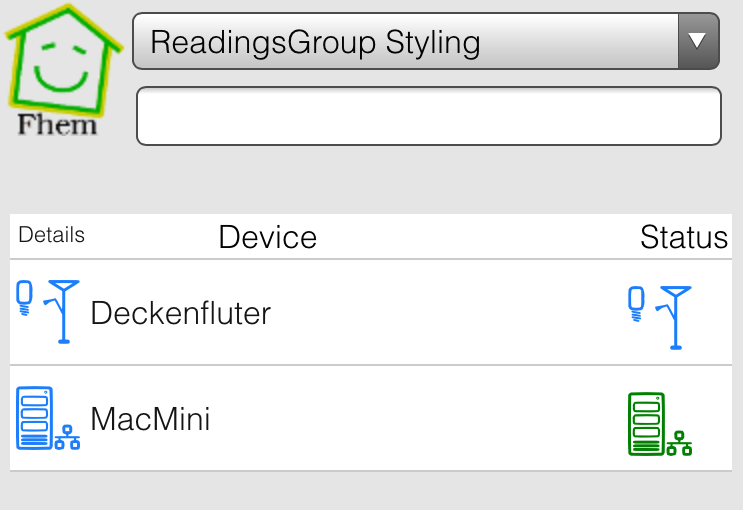Click the Device column header
The height and width of the screenshot is (510, 743).
click(x=267, y=237)
